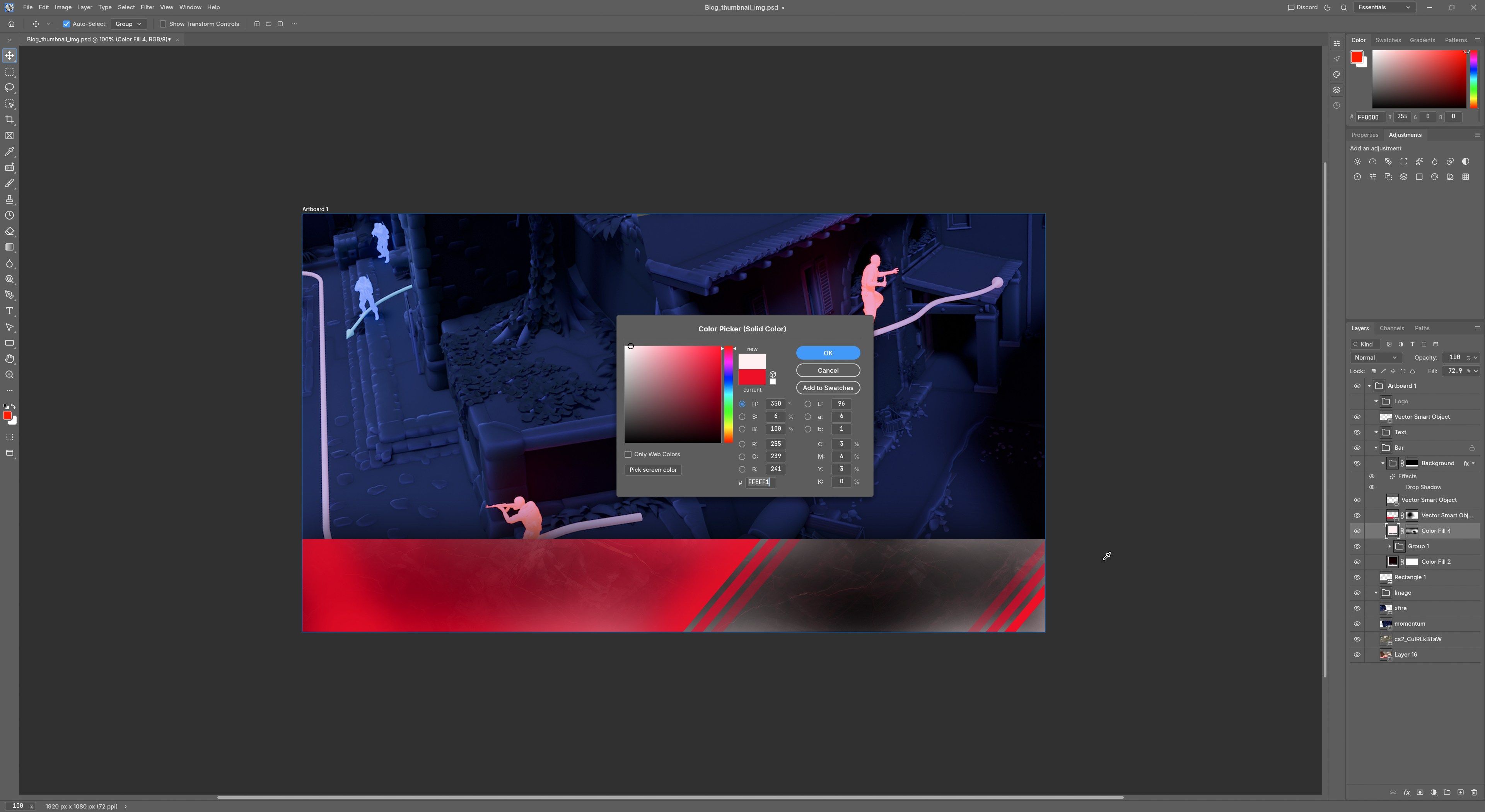Collapse the Artboard 1 group
Screen dimensions: 1485x812
(1369, 386)
